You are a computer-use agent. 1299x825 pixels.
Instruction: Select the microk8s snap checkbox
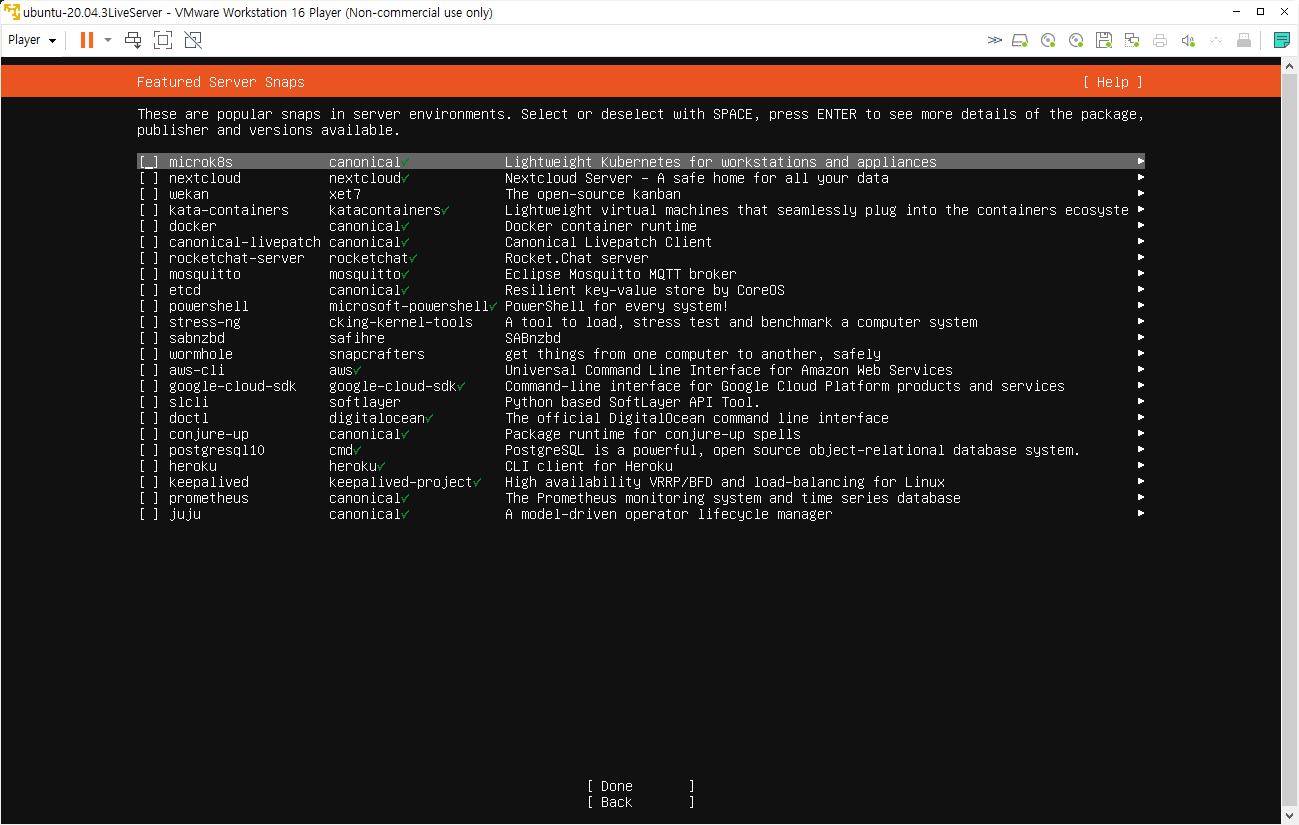coord(149,162)
